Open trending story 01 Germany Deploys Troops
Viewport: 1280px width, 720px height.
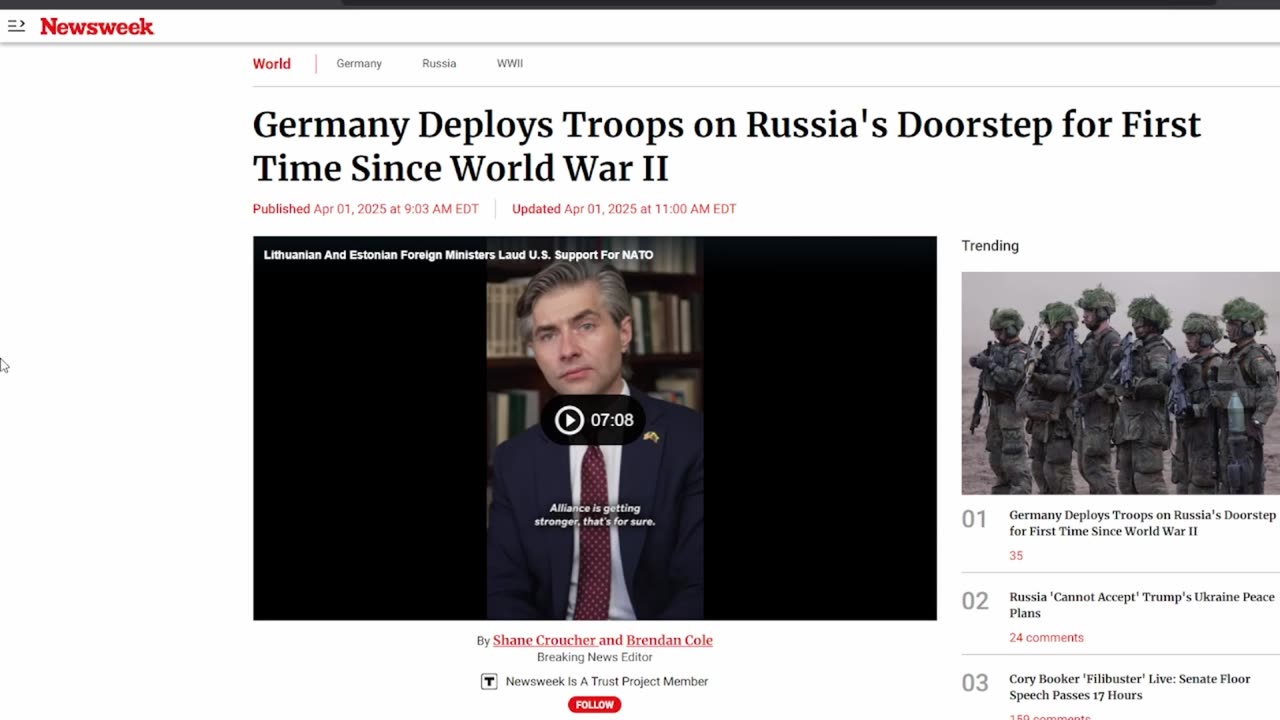tap(1142, 523)
